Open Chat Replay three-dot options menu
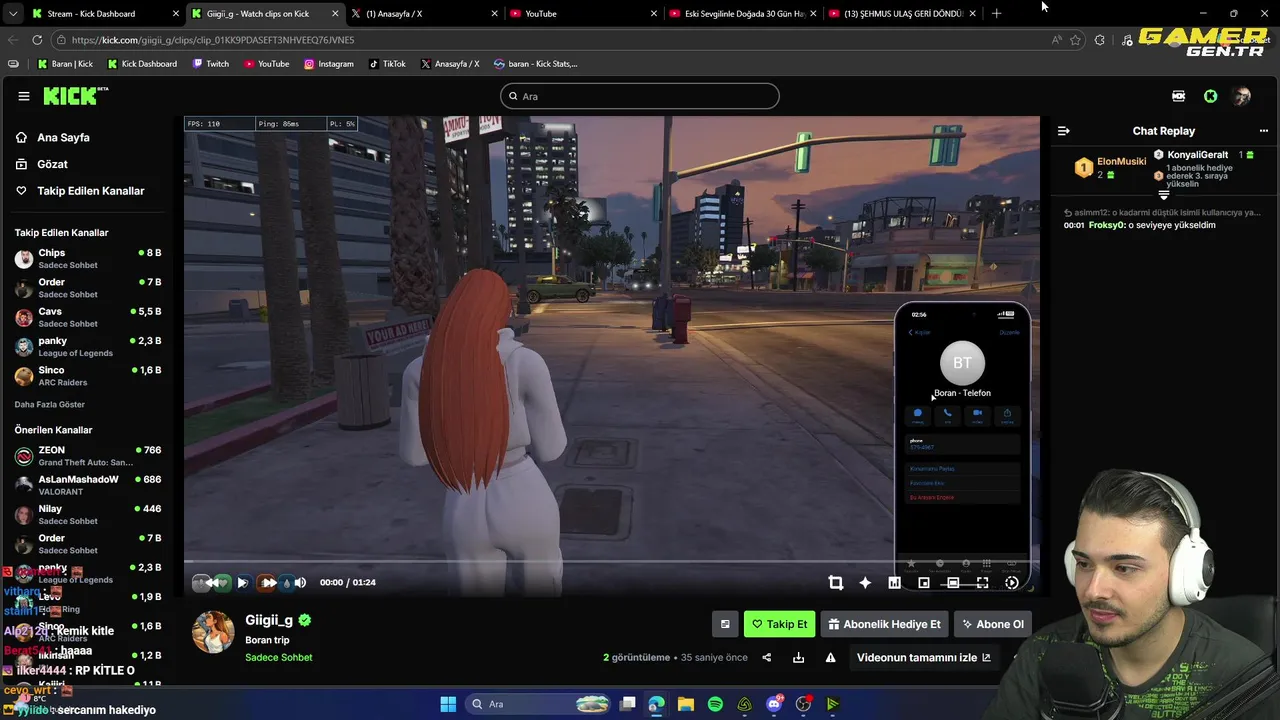 [1264, 131]
